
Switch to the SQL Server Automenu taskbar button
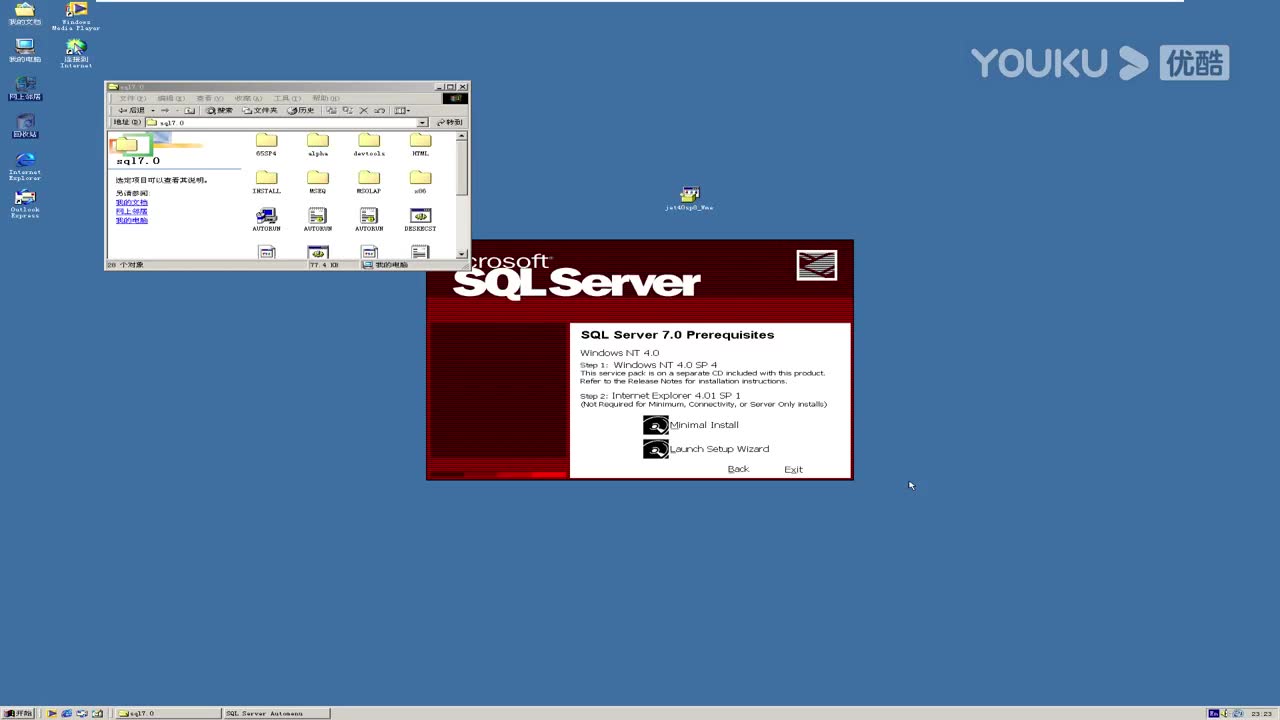point(277,713)
